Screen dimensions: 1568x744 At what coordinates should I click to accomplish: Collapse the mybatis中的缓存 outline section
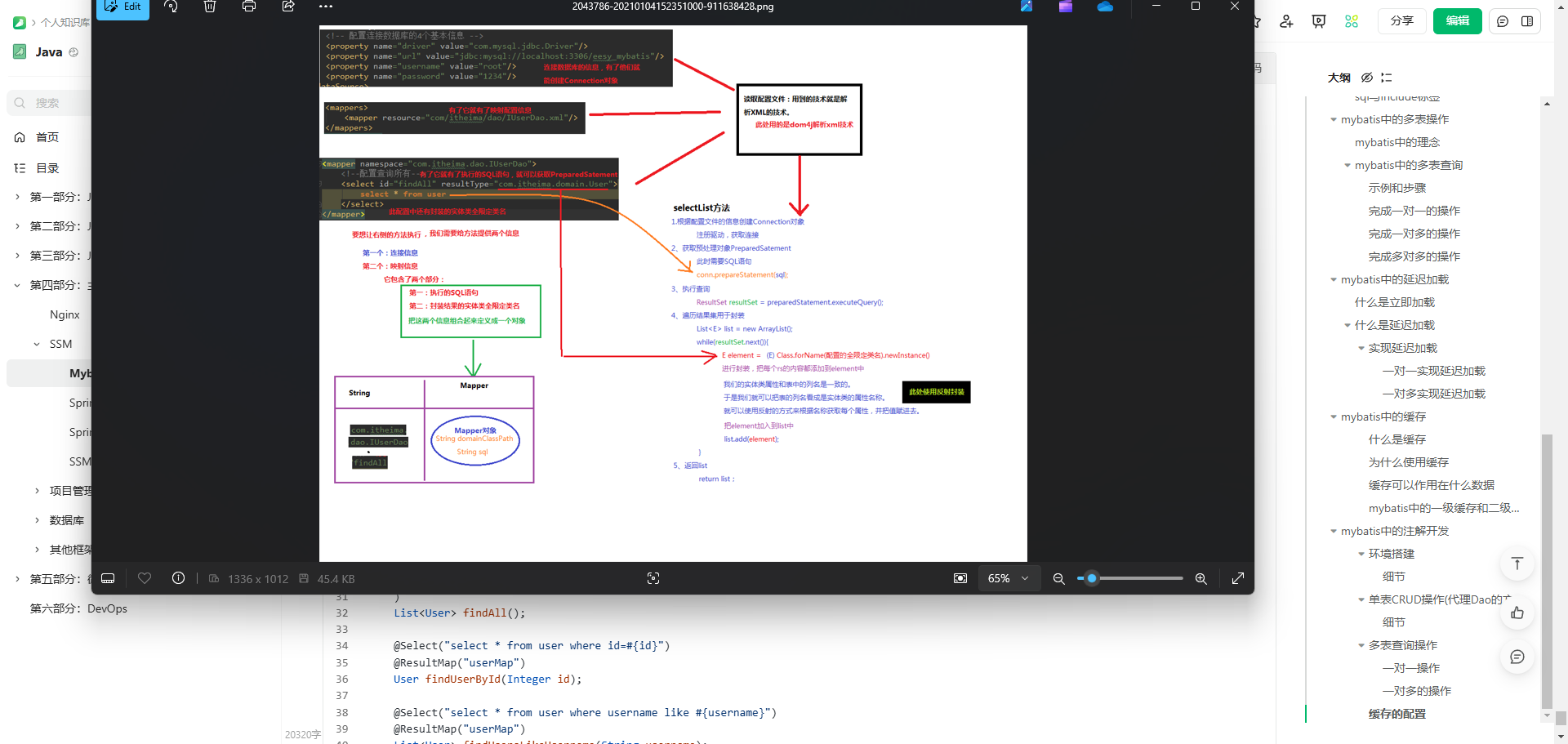pos(1334,417)
